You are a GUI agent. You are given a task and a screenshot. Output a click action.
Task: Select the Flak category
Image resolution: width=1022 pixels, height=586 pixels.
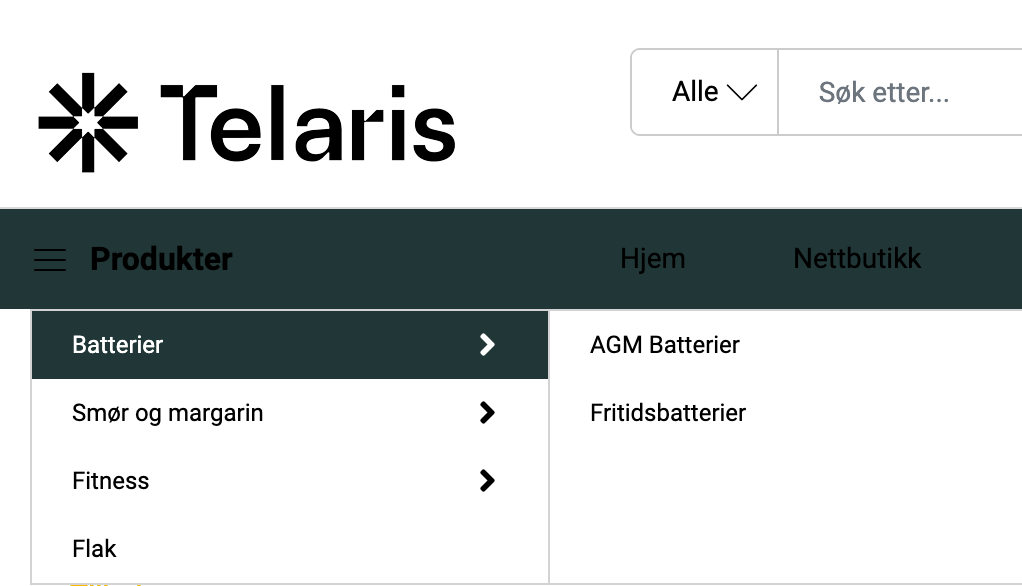(x=95, y=549)
